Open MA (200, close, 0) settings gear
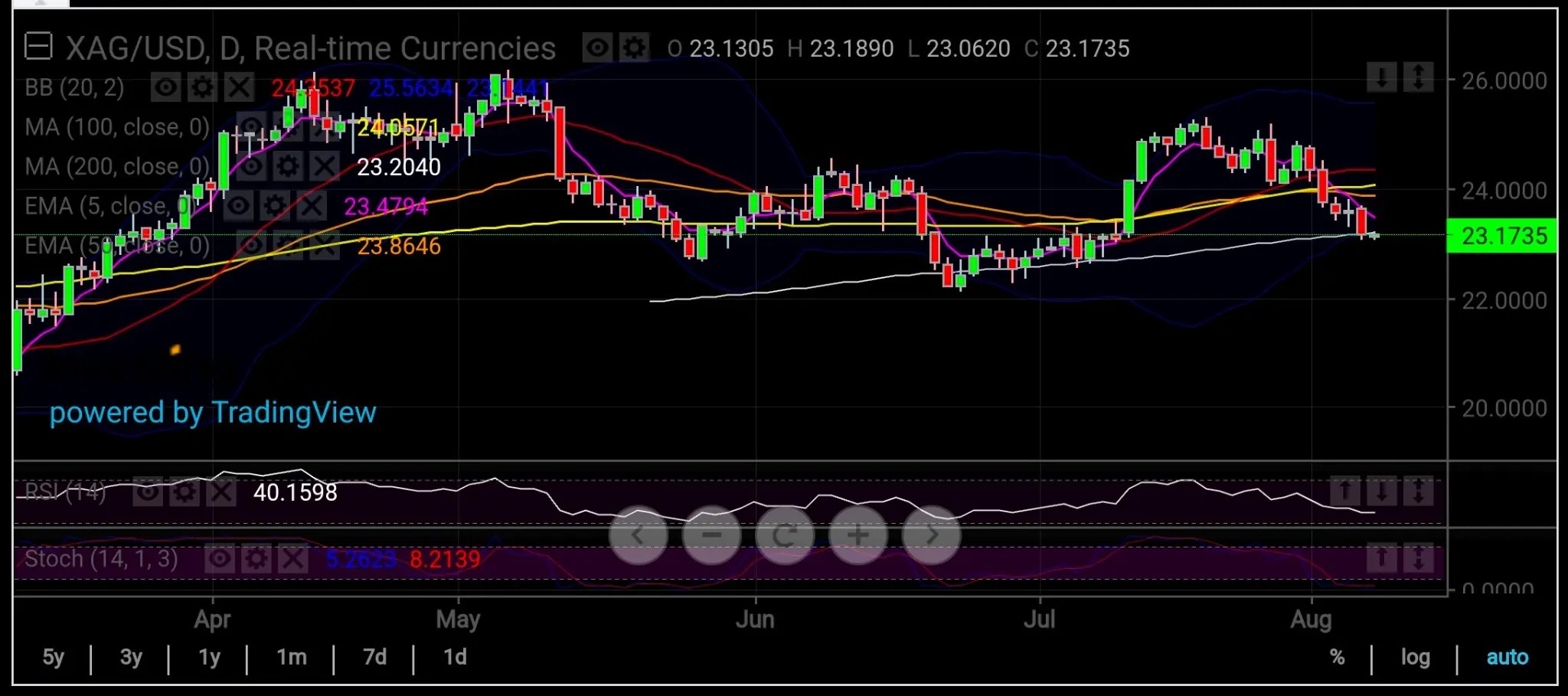The width and height of the screenshot is (1568, 696). [x=287, y=166]
